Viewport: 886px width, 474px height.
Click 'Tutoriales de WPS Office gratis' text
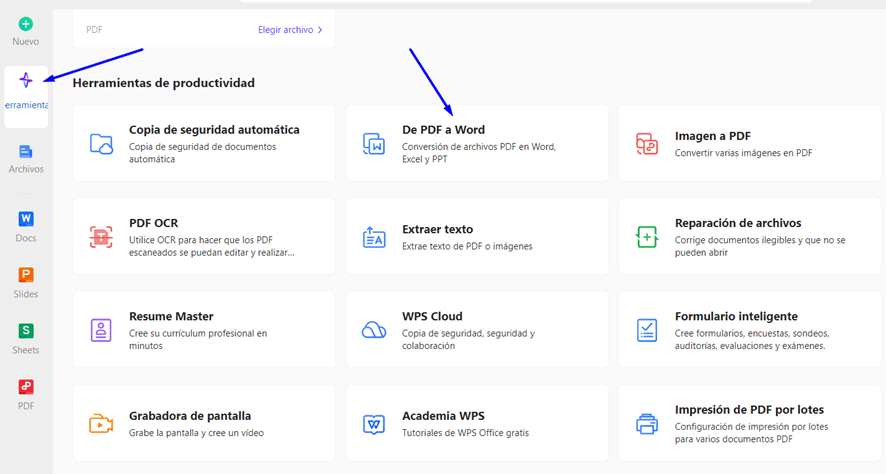(x=466, y=433)
